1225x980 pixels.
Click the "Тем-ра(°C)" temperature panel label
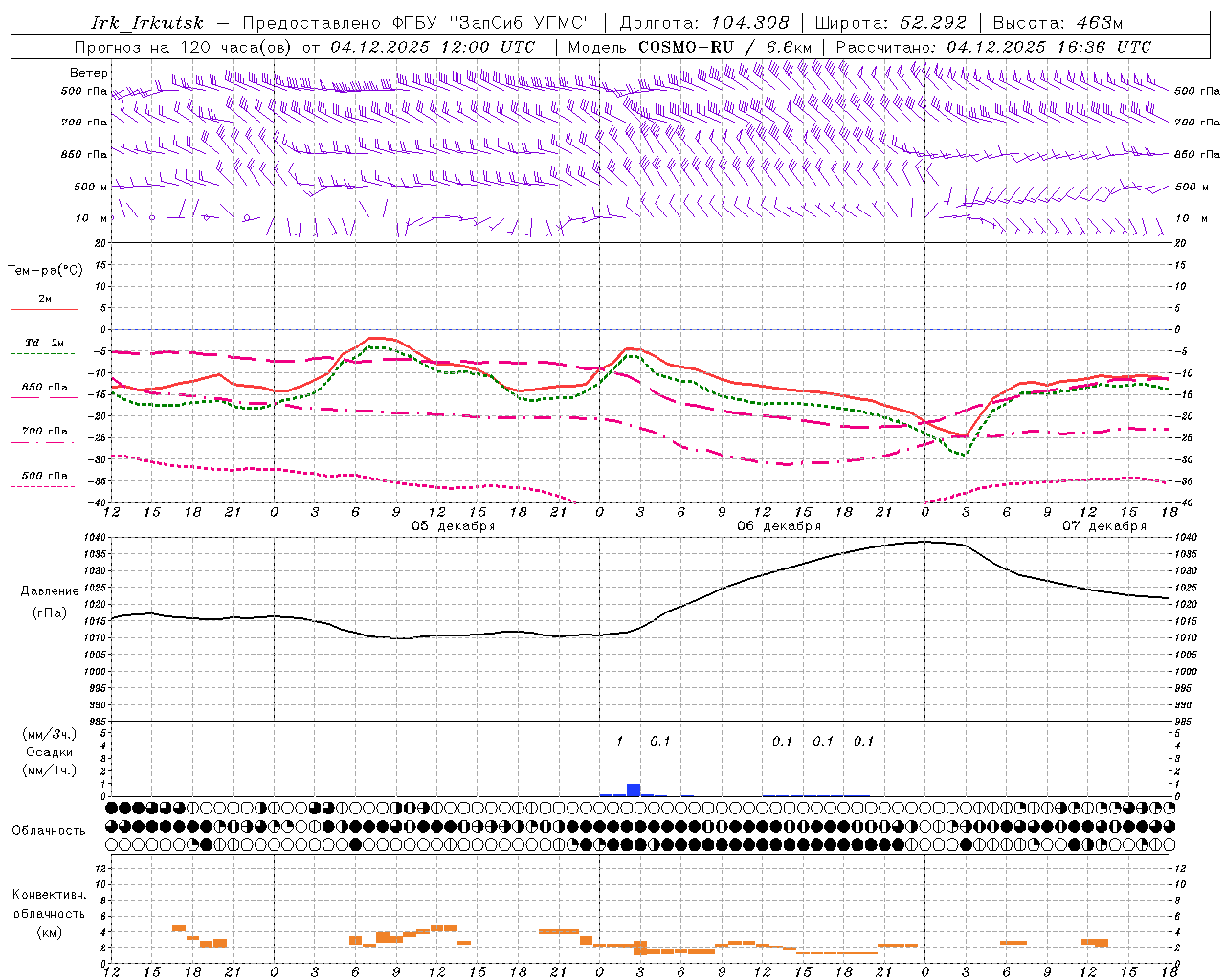45,271
